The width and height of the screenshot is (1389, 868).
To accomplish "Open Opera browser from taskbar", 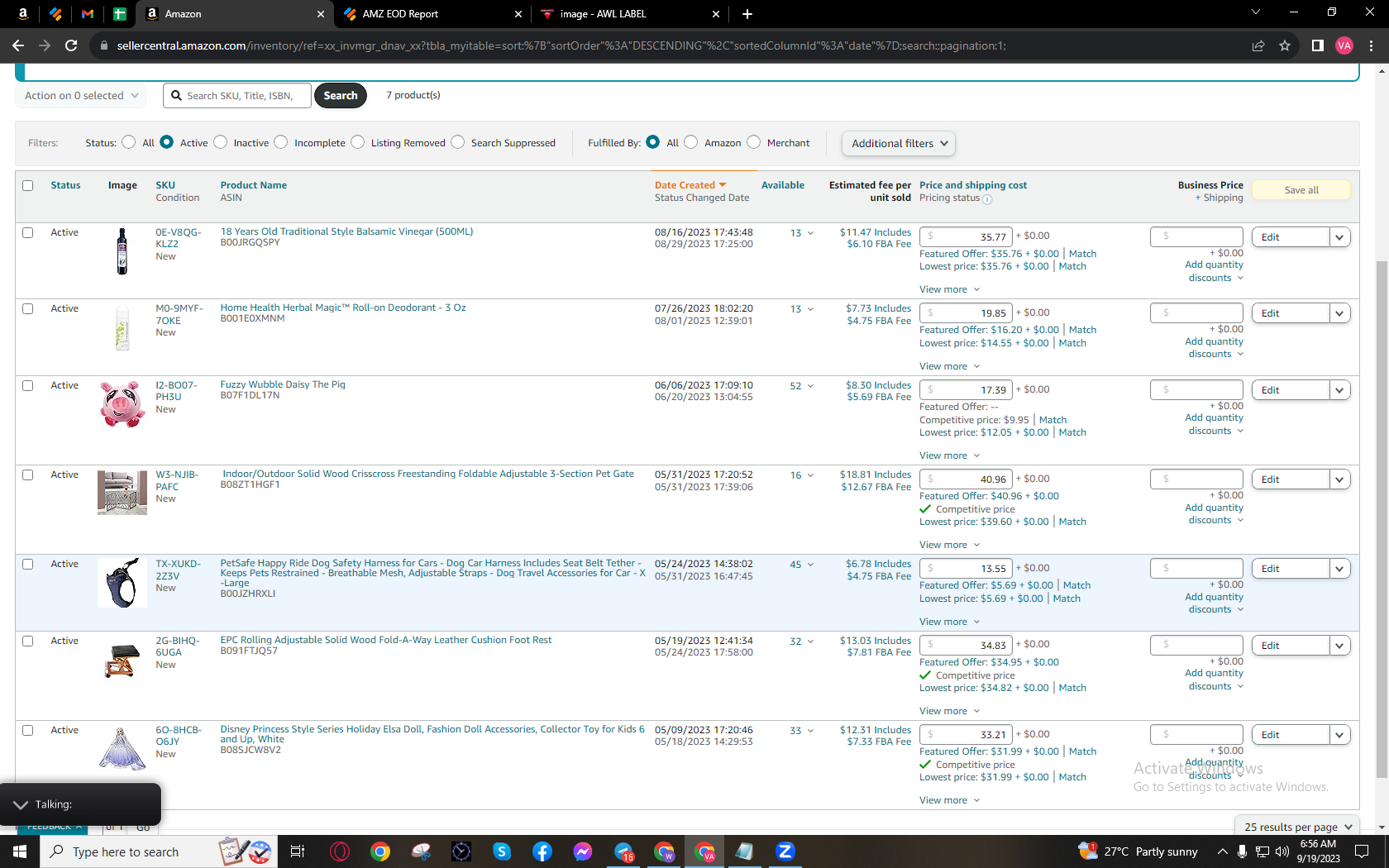I will [x=339, y=851].
